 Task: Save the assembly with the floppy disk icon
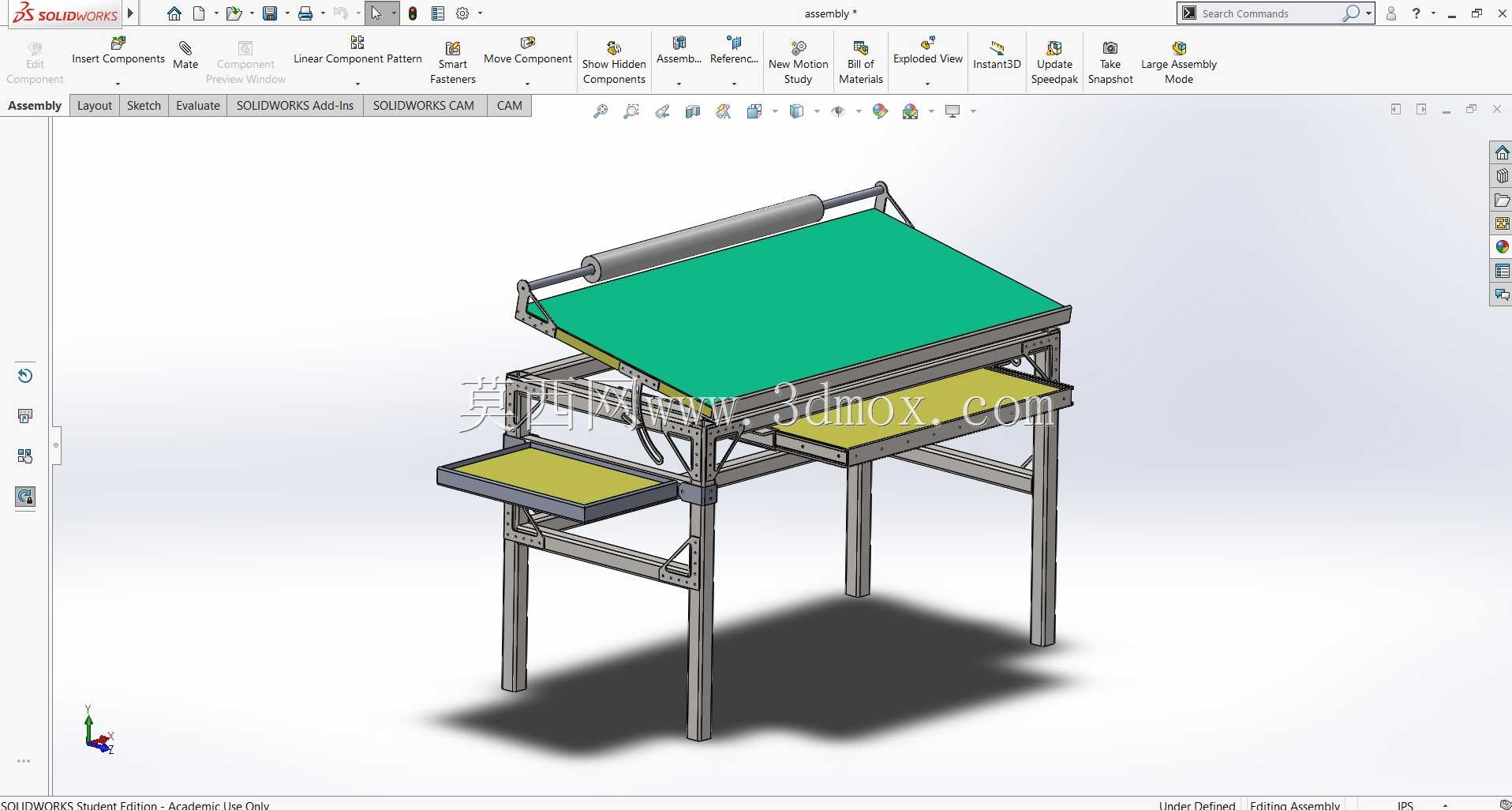click(270, 13)
